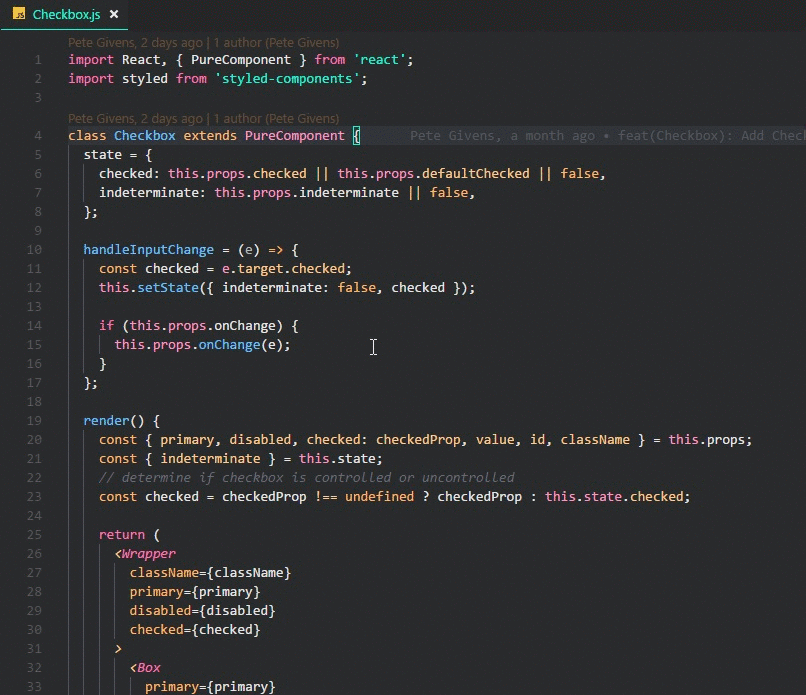
Task: Click '<Wrapper' tag on line 26
Action: pyautogui.click(x=145, y=554)
